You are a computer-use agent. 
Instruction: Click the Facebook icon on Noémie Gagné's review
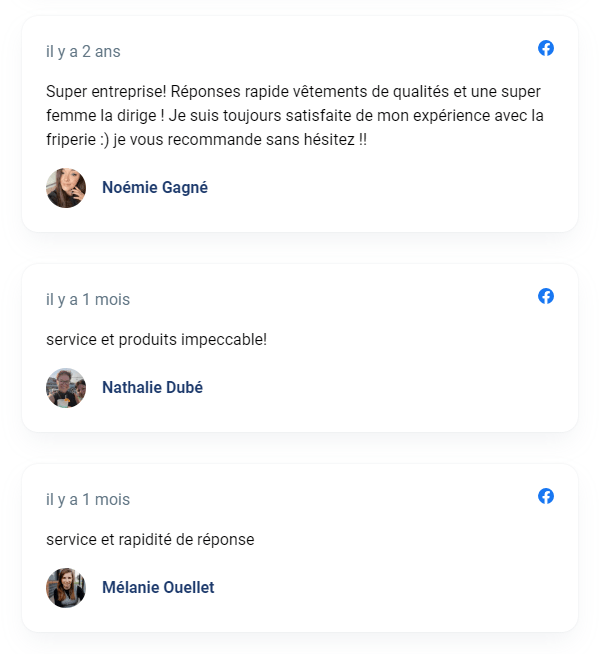546,48
